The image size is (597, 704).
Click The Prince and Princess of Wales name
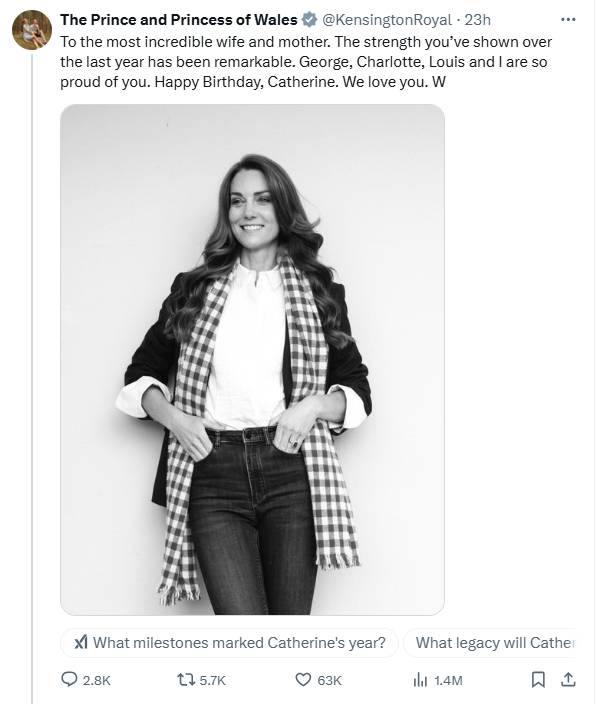[179, 20]
